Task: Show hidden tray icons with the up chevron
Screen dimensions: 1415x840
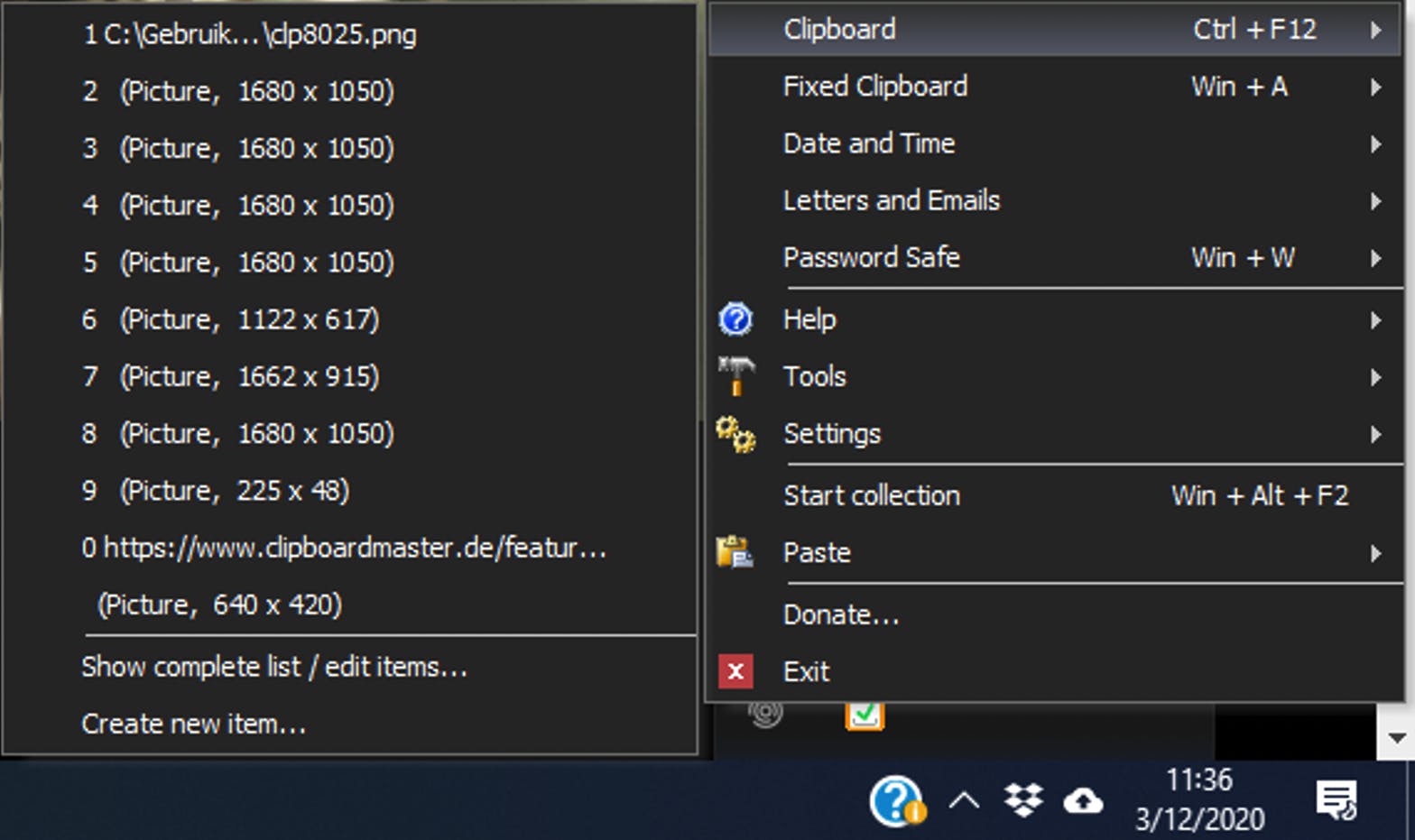Action: (964, 800)
